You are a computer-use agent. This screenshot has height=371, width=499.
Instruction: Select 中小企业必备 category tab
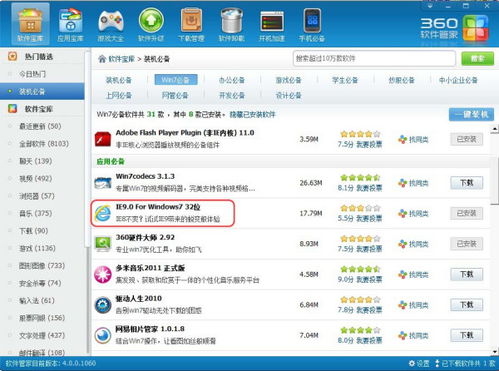coord(458,80)
